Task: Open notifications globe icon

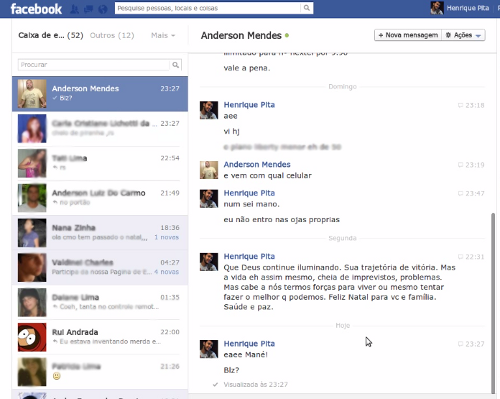Action: tap(103, 9)
